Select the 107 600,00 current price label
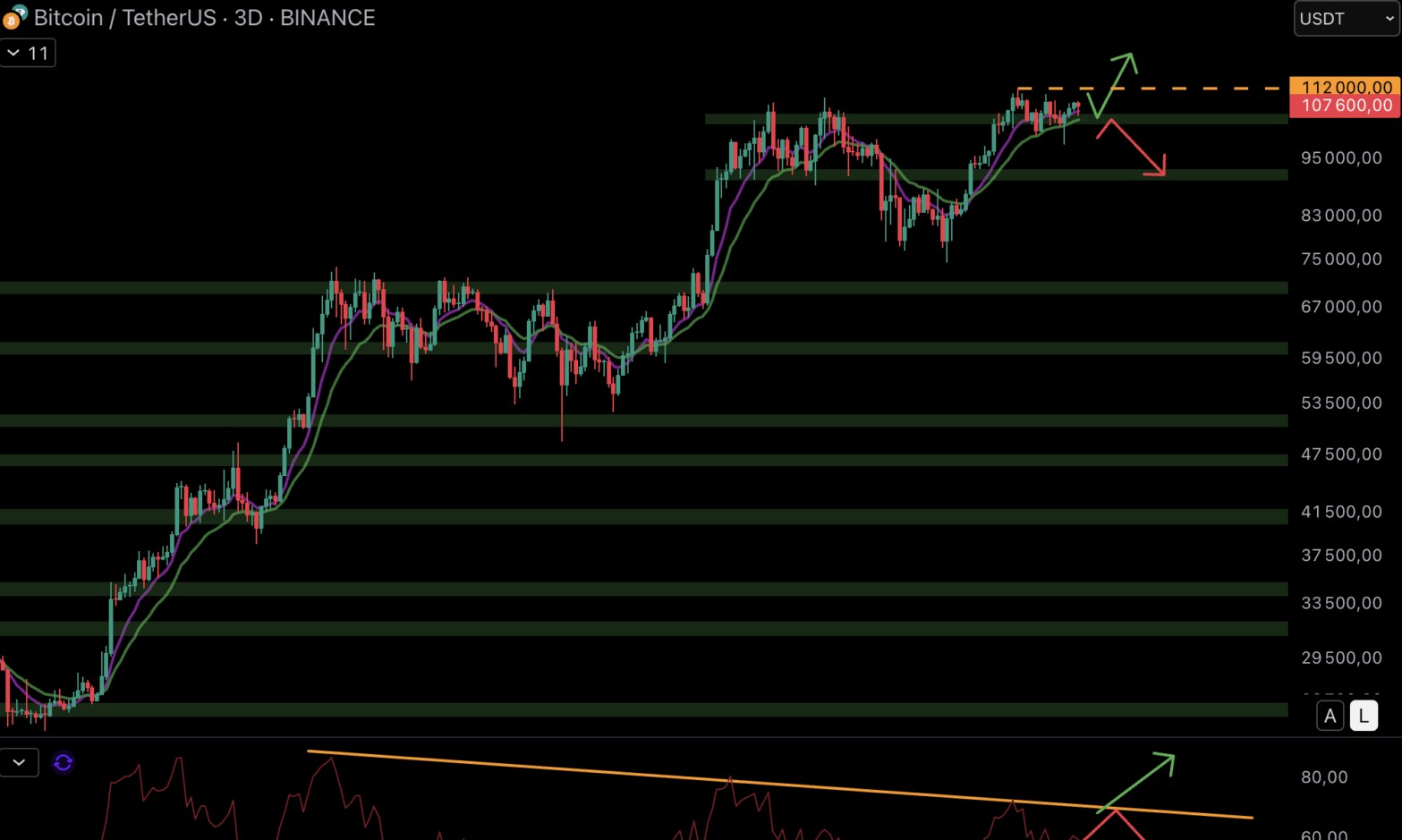This screenshot has height=840, width=1402. click(x=1345, y=106)
